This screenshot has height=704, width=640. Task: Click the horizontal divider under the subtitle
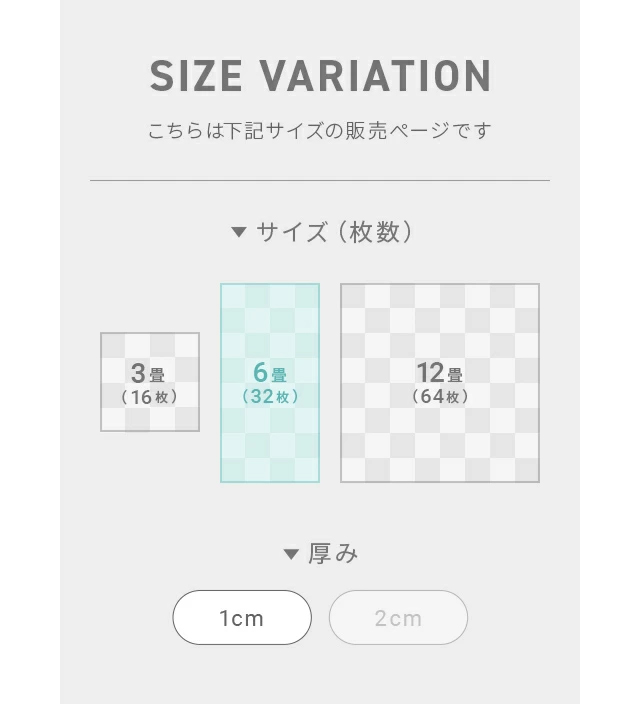tap(320, 181)
